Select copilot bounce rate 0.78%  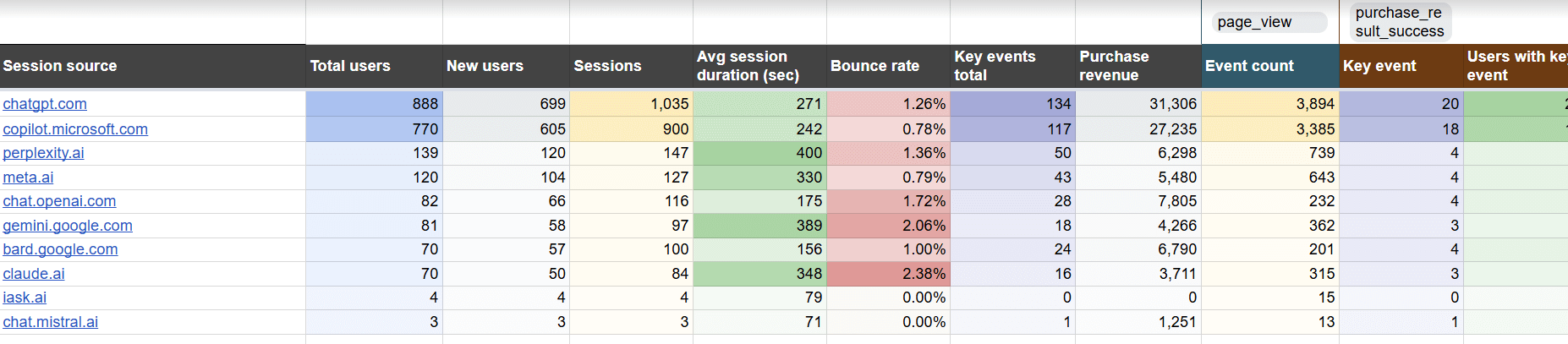click(889, 129)
